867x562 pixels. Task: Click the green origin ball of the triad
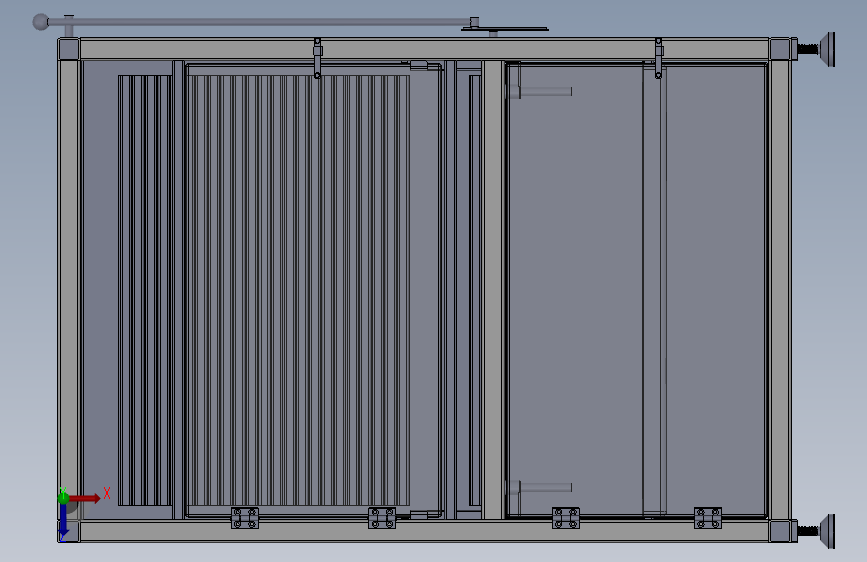click(63, 498)
